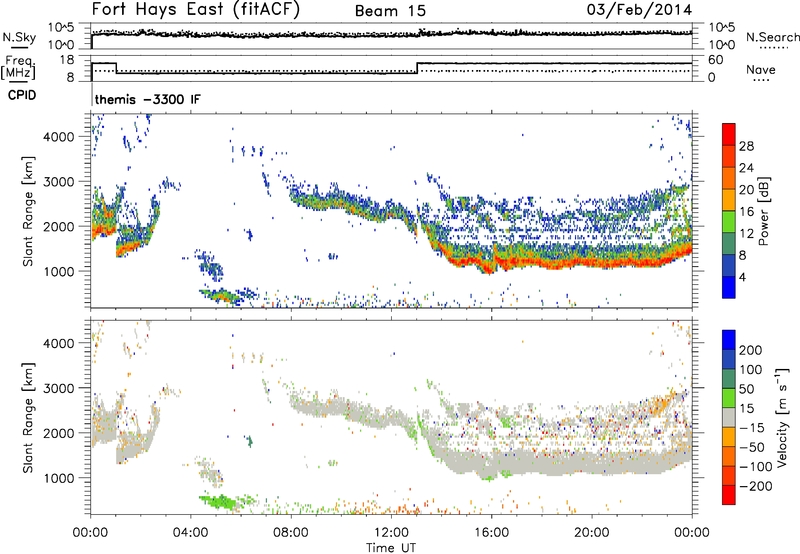The height and width of the screenshot is (554, 800).
Task: Pick the gray segment of Velocity colorbar
Action: [729, 417]
